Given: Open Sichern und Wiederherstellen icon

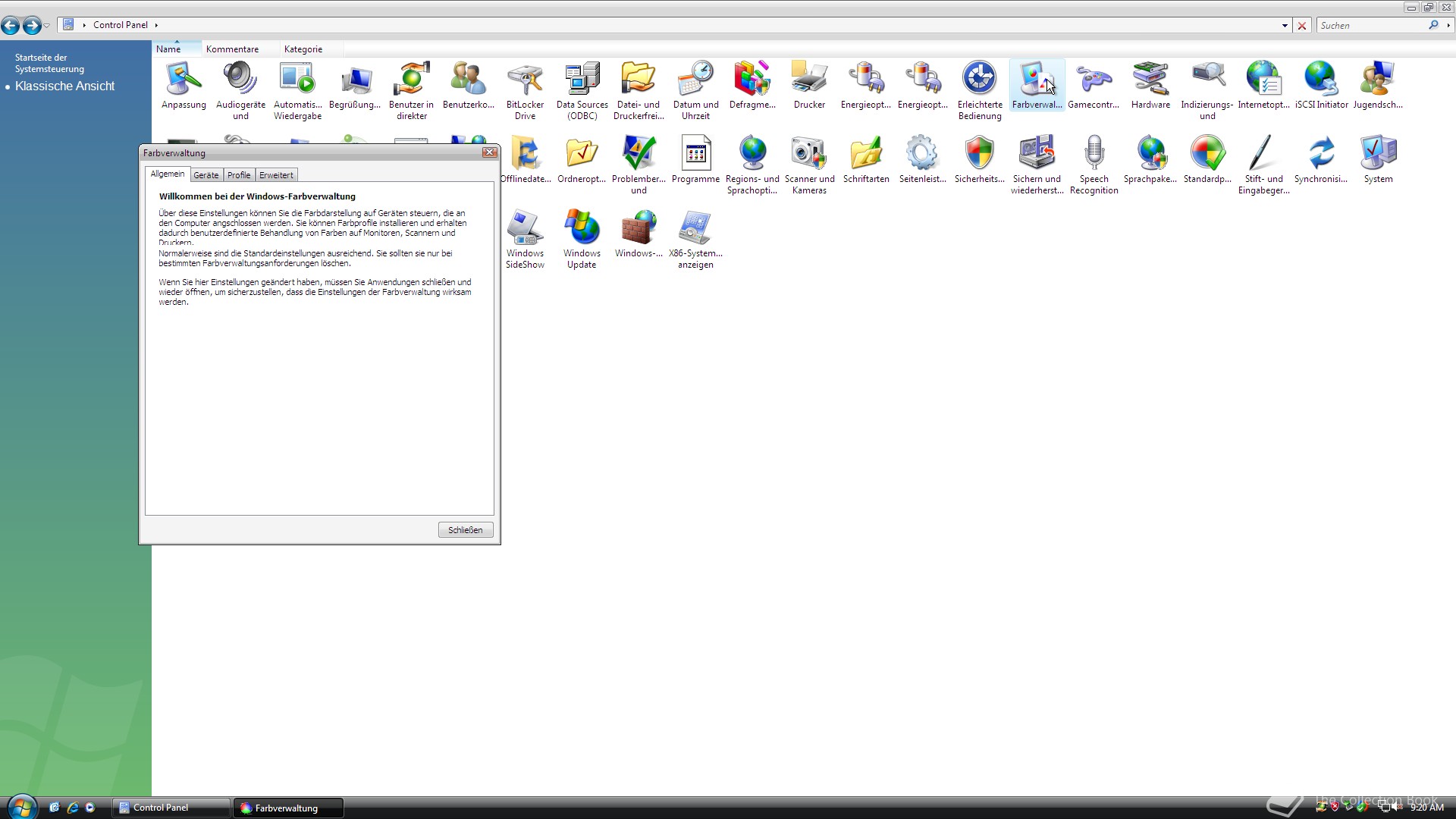Looking at the screenshot, I should point(1037,165).
